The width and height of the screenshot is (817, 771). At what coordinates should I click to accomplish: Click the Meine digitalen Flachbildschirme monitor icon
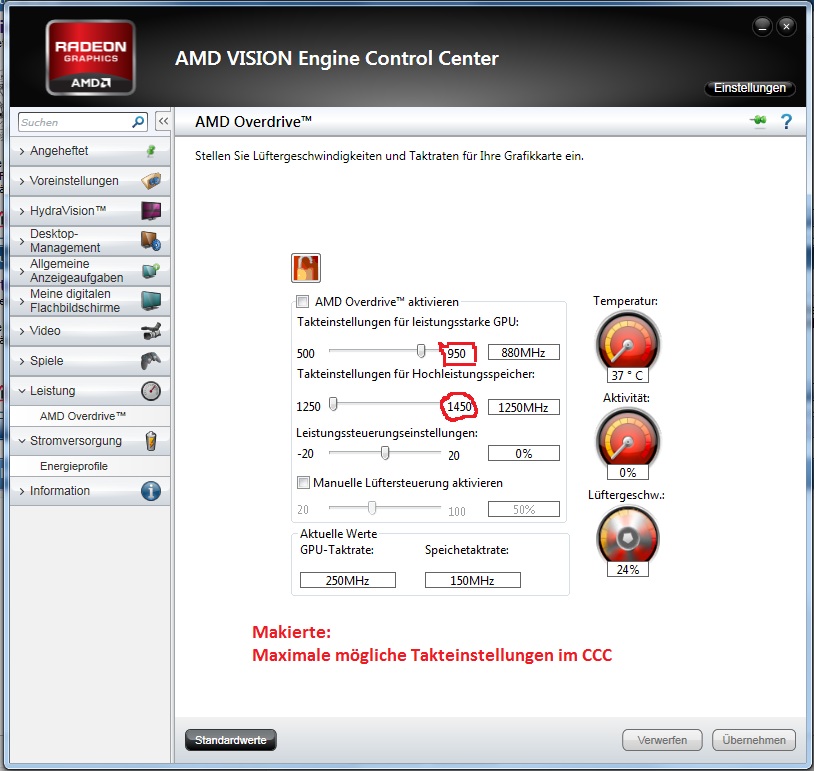pyautogui.click(x=151, y=301)
